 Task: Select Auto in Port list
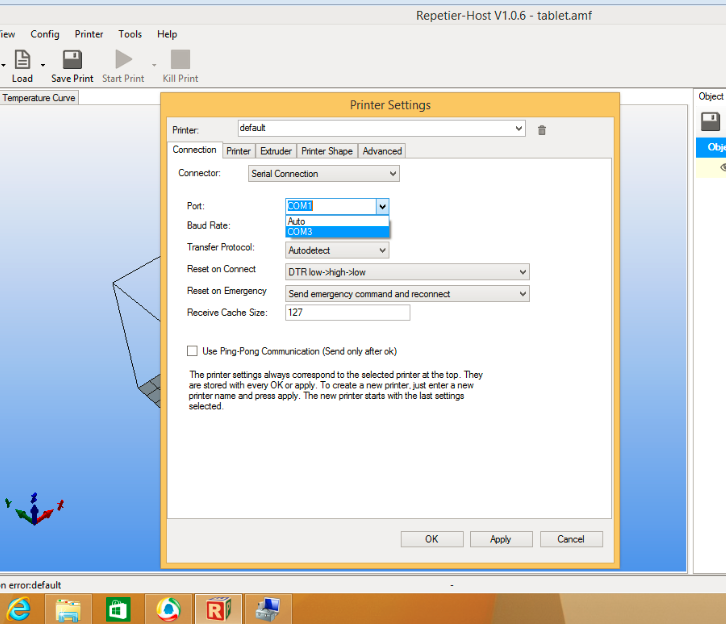[x=337, y=221]
